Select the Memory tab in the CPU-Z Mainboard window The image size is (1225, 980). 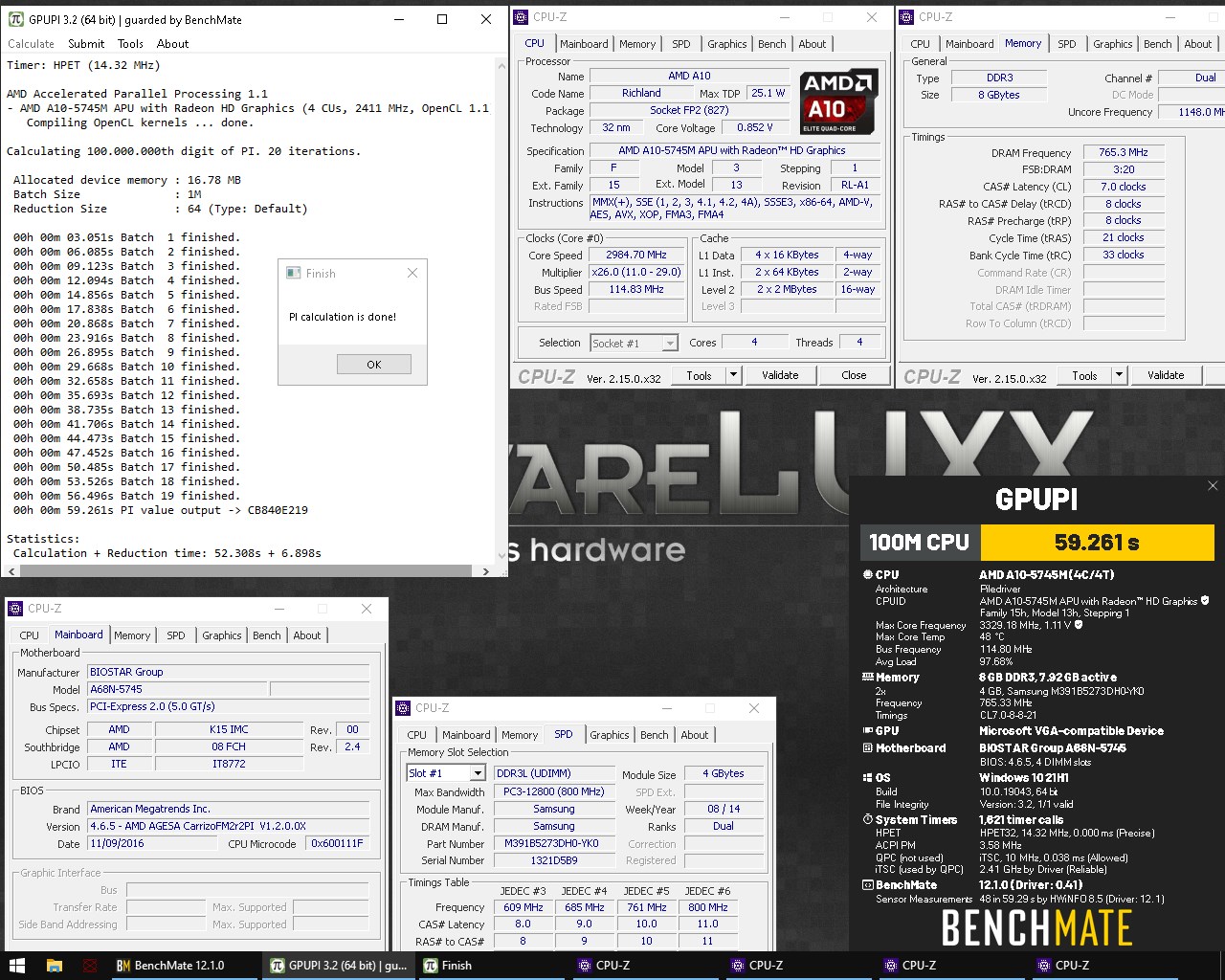coord(132,635)
